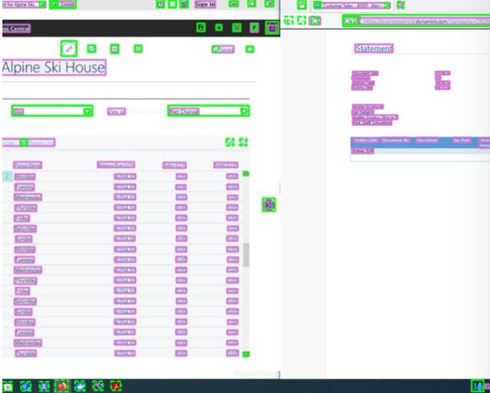Click the pencil edit icon above Alpine Ski House
The width and height of the screenshot is (490, 393).
(x=69, y=49)
